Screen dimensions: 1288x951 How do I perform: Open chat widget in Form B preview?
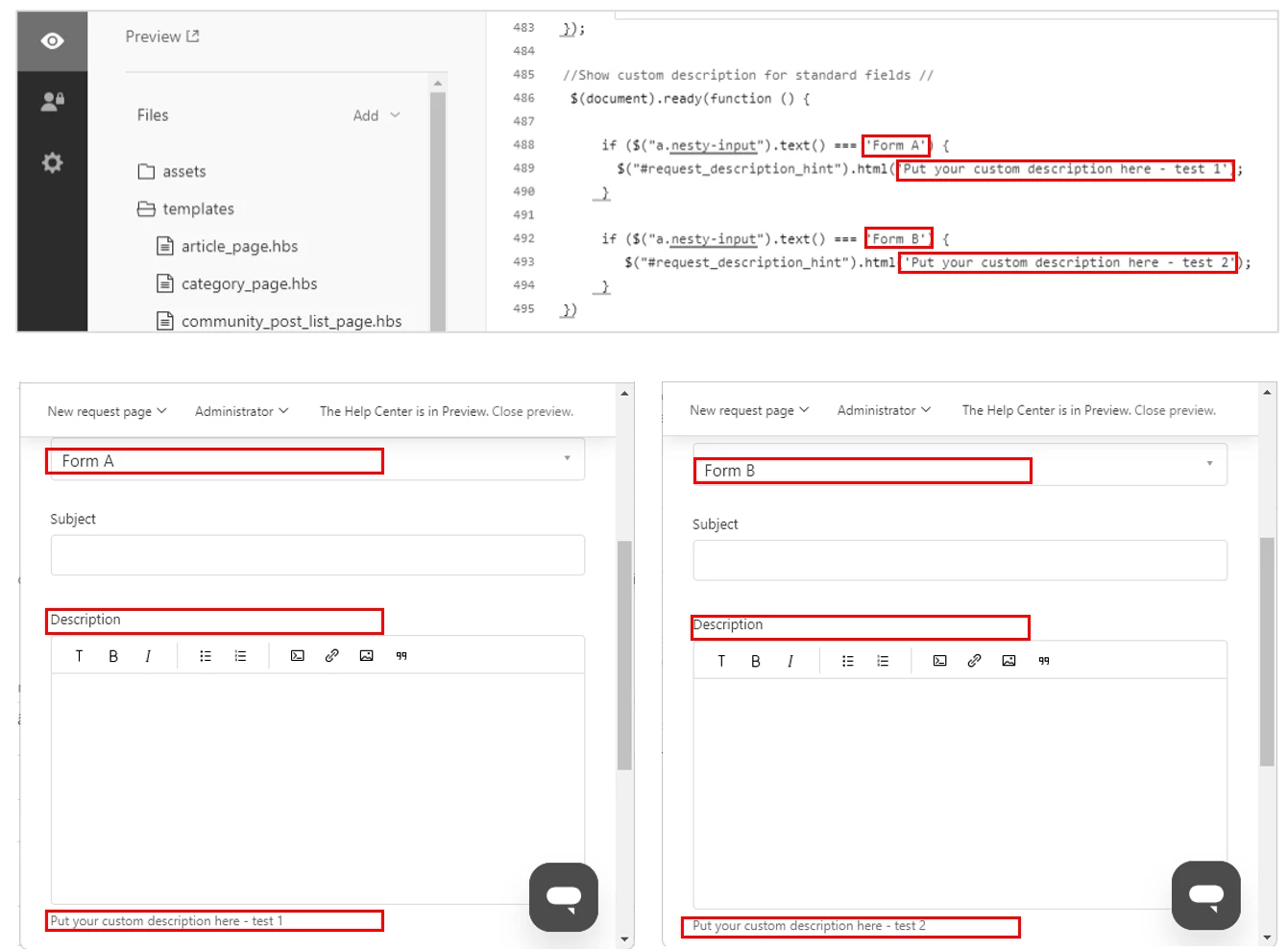(1206, 895)
